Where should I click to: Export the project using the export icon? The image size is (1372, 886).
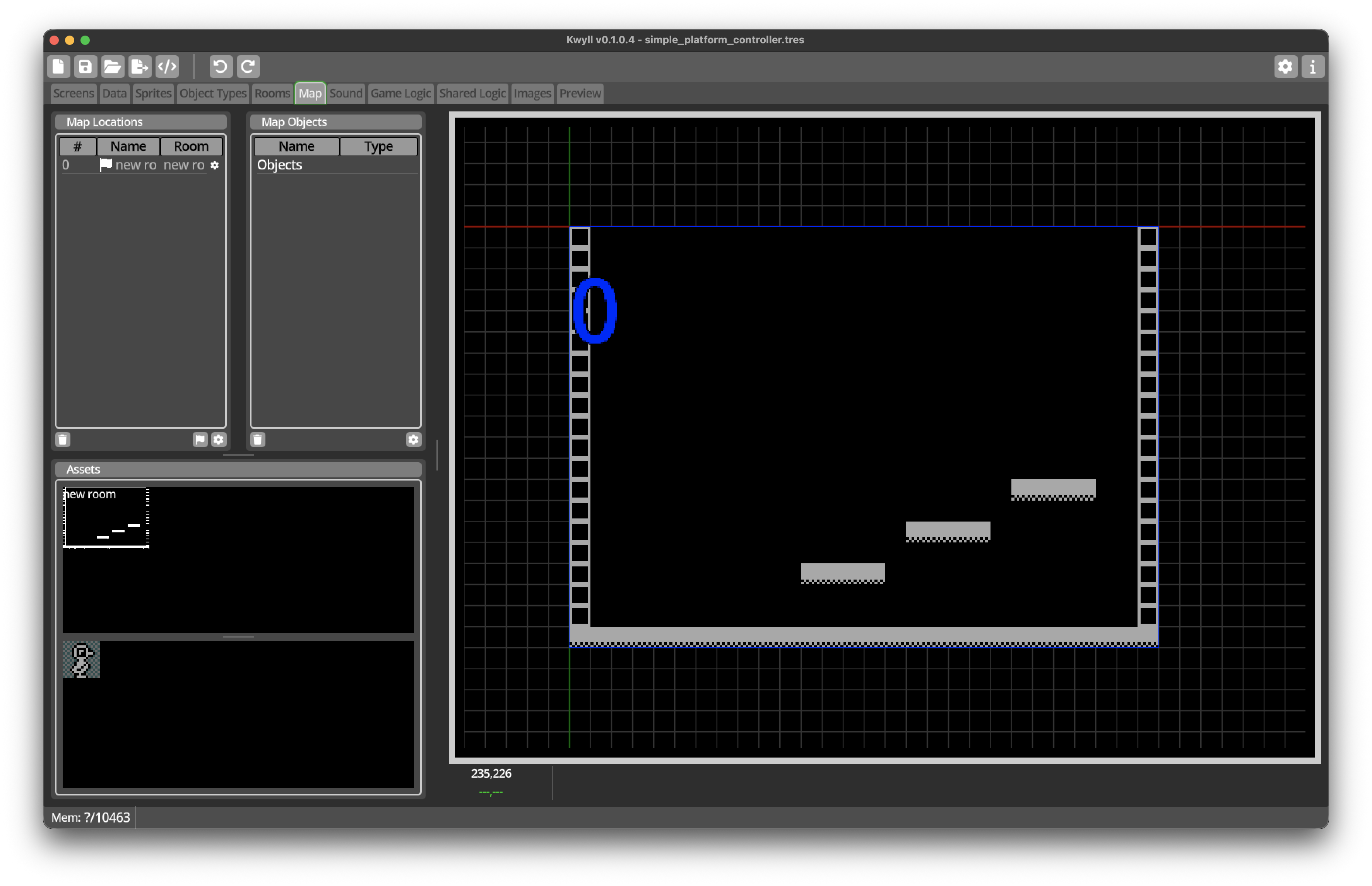pos(140,67)
